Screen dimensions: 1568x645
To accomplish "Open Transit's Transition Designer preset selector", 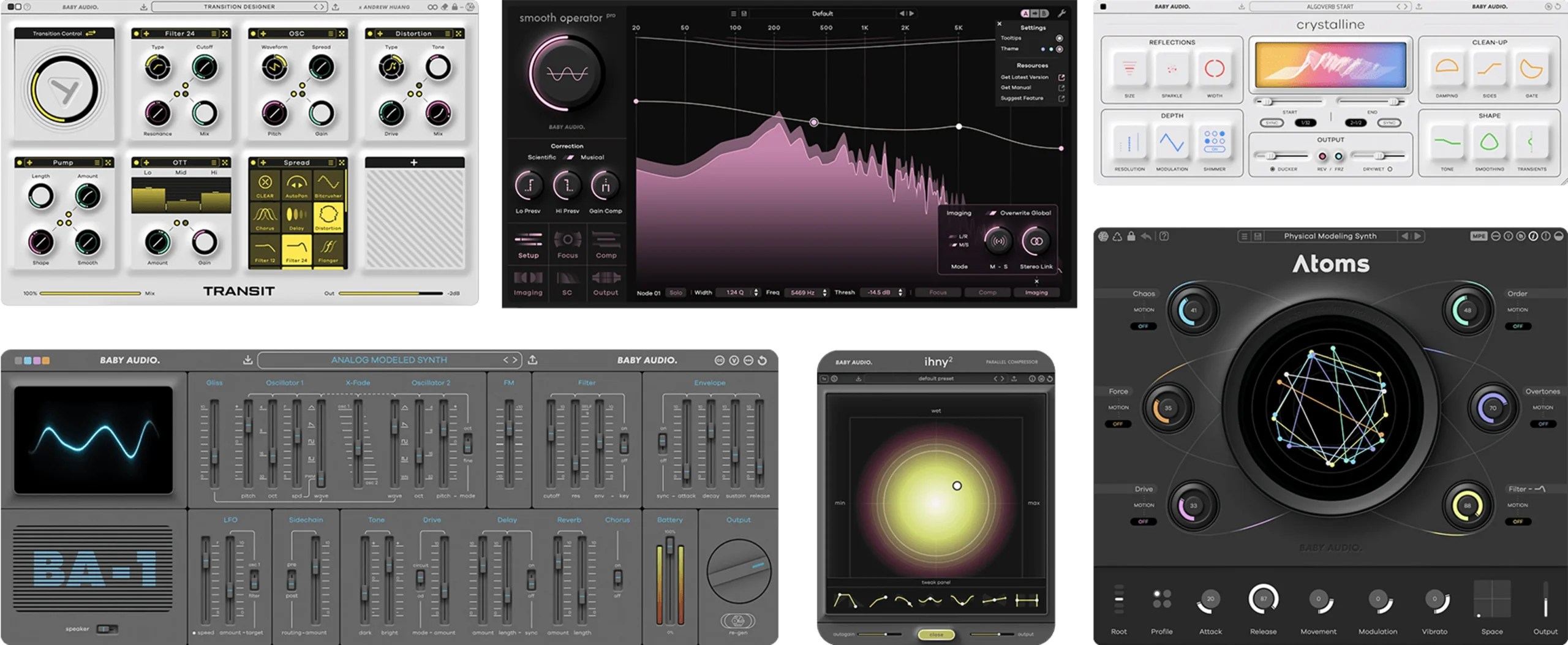I will pos(239,7).
